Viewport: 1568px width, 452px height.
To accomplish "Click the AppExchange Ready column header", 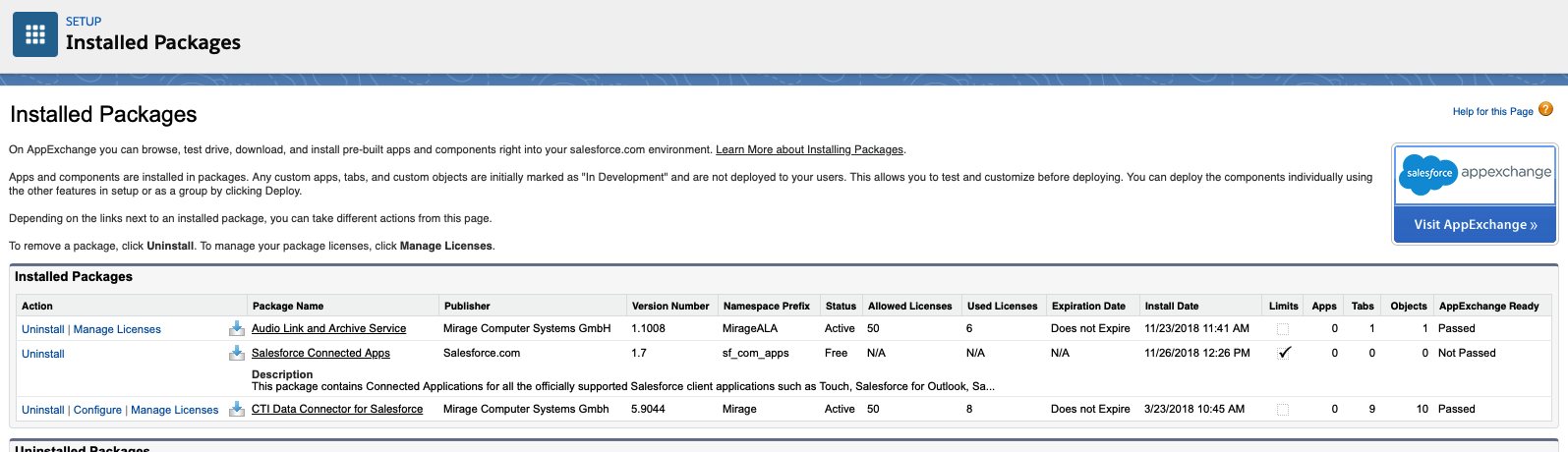I will [1488, 306].
